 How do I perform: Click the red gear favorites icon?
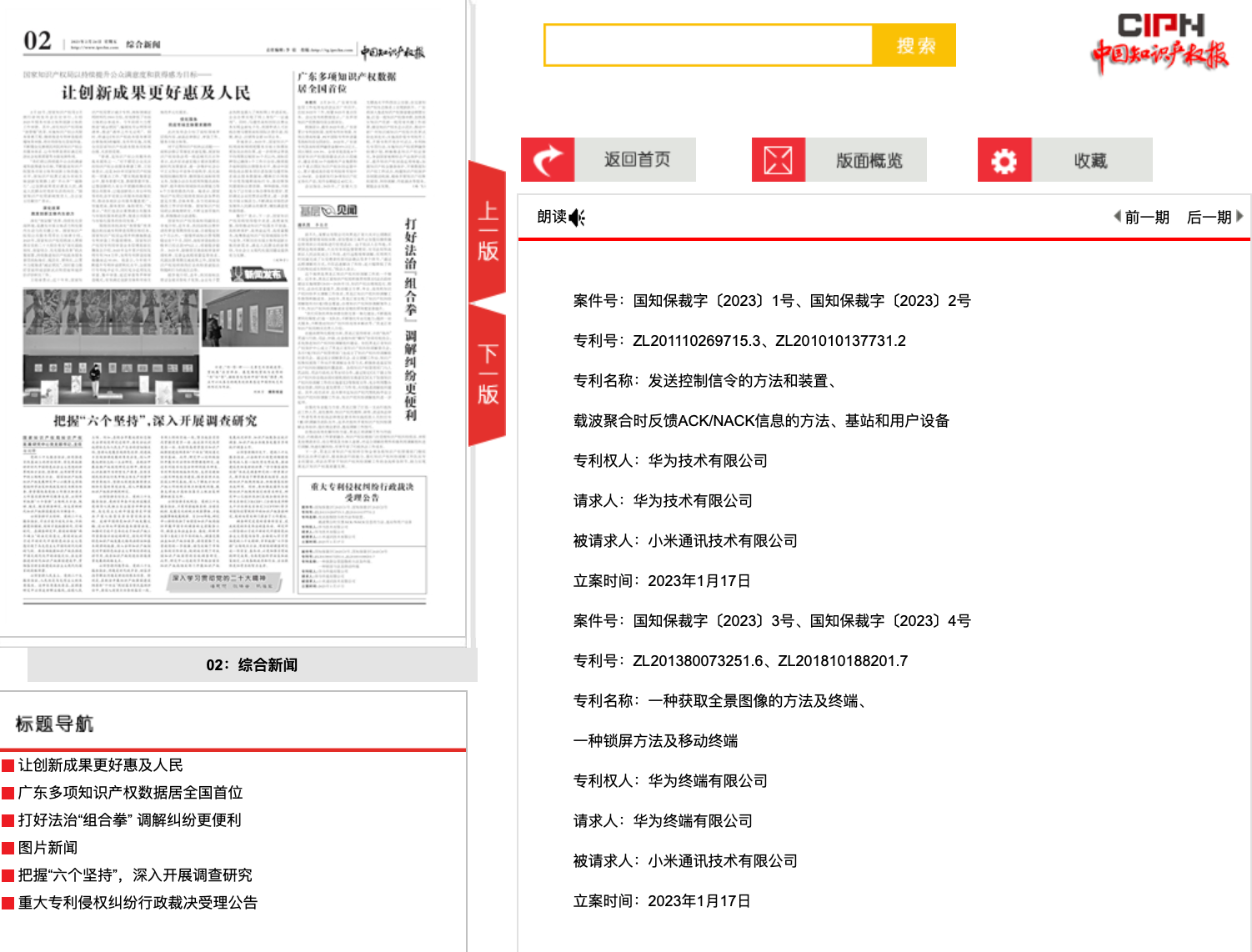pos(1004,160)
